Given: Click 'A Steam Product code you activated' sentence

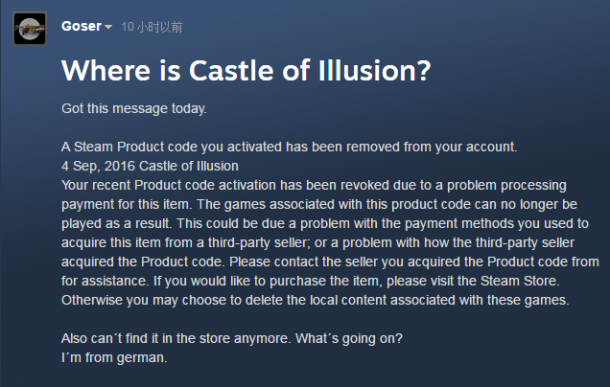Looking at the screenshot, I should click(289, 147).
